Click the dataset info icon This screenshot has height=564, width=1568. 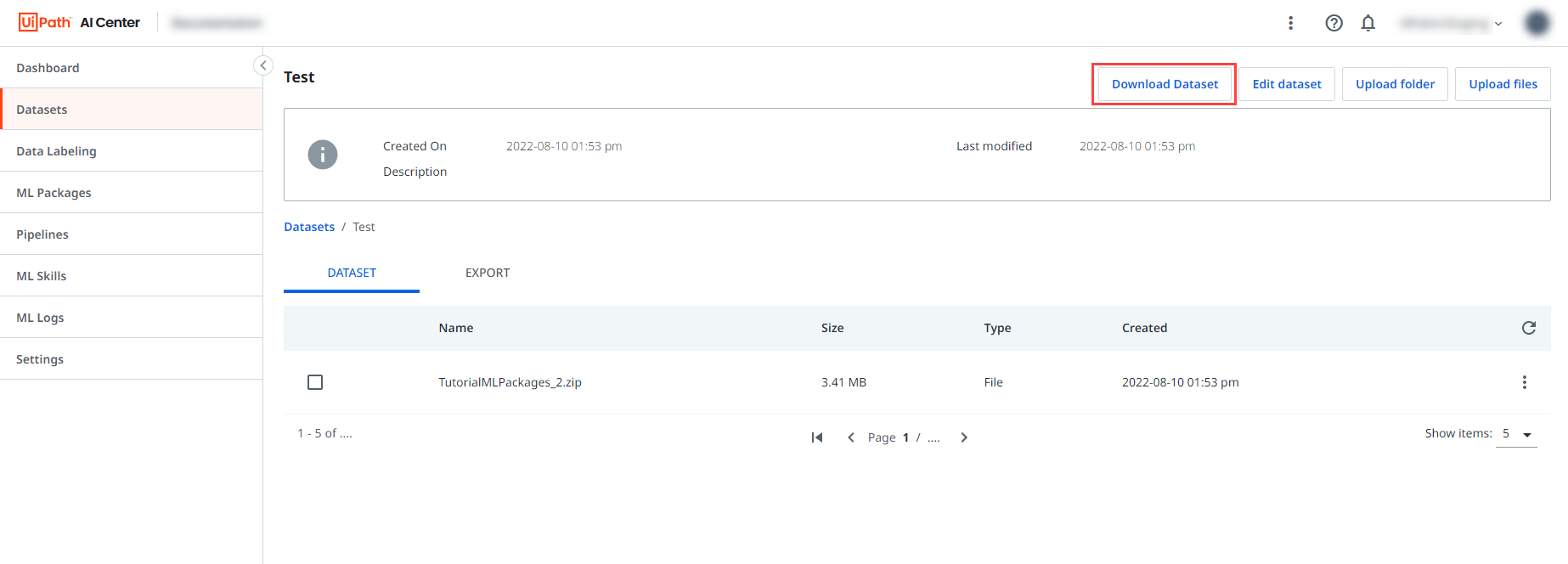[x=323, y=155]
